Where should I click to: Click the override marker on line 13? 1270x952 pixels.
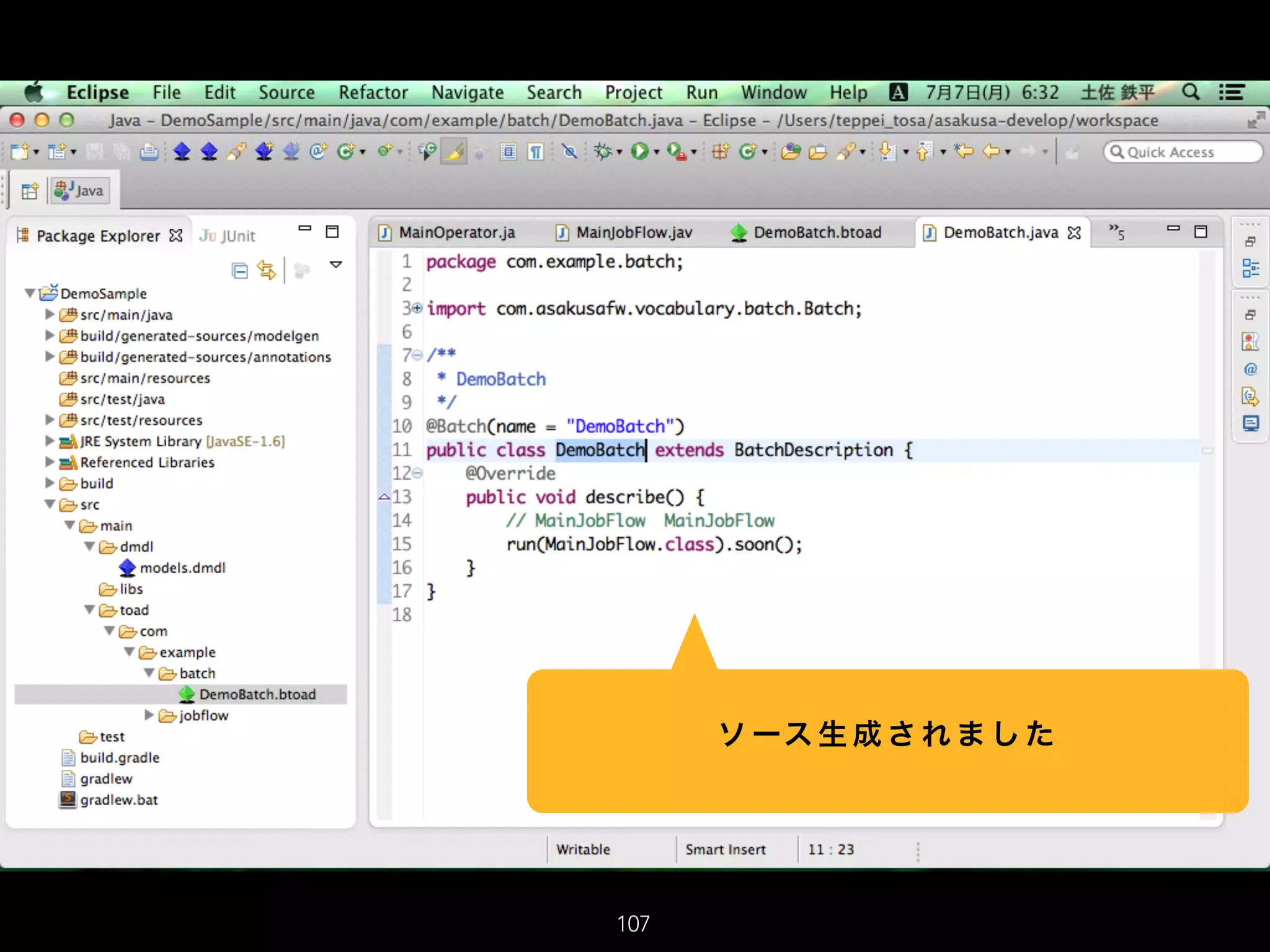coord(384,496)
